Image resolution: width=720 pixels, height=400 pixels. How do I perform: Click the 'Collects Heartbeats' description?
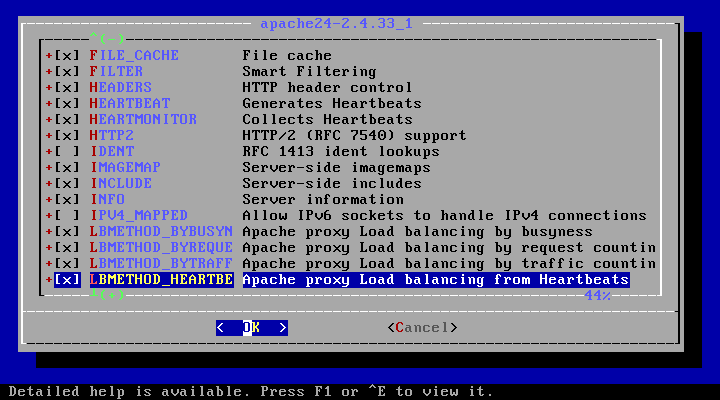pos(327,119)
